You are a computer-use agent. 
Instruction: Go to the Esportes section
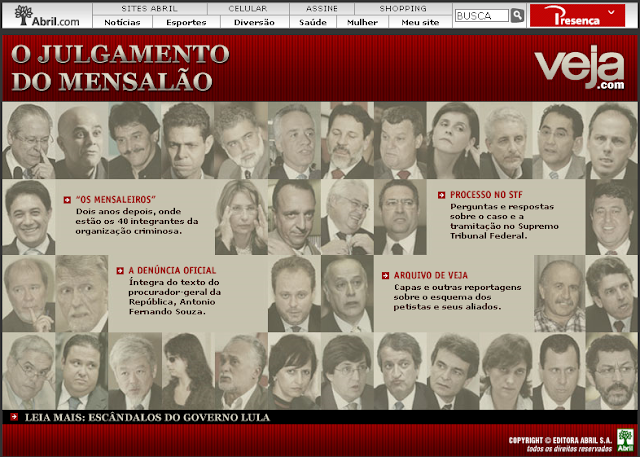pos(186,22)
